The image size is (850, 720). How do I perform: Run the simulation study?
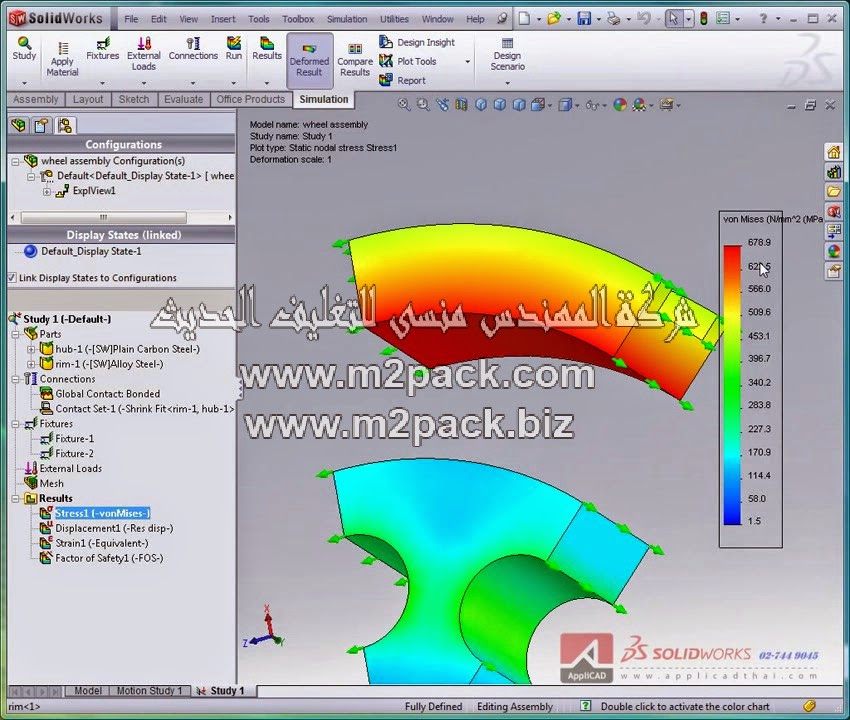tap(234, 49)
